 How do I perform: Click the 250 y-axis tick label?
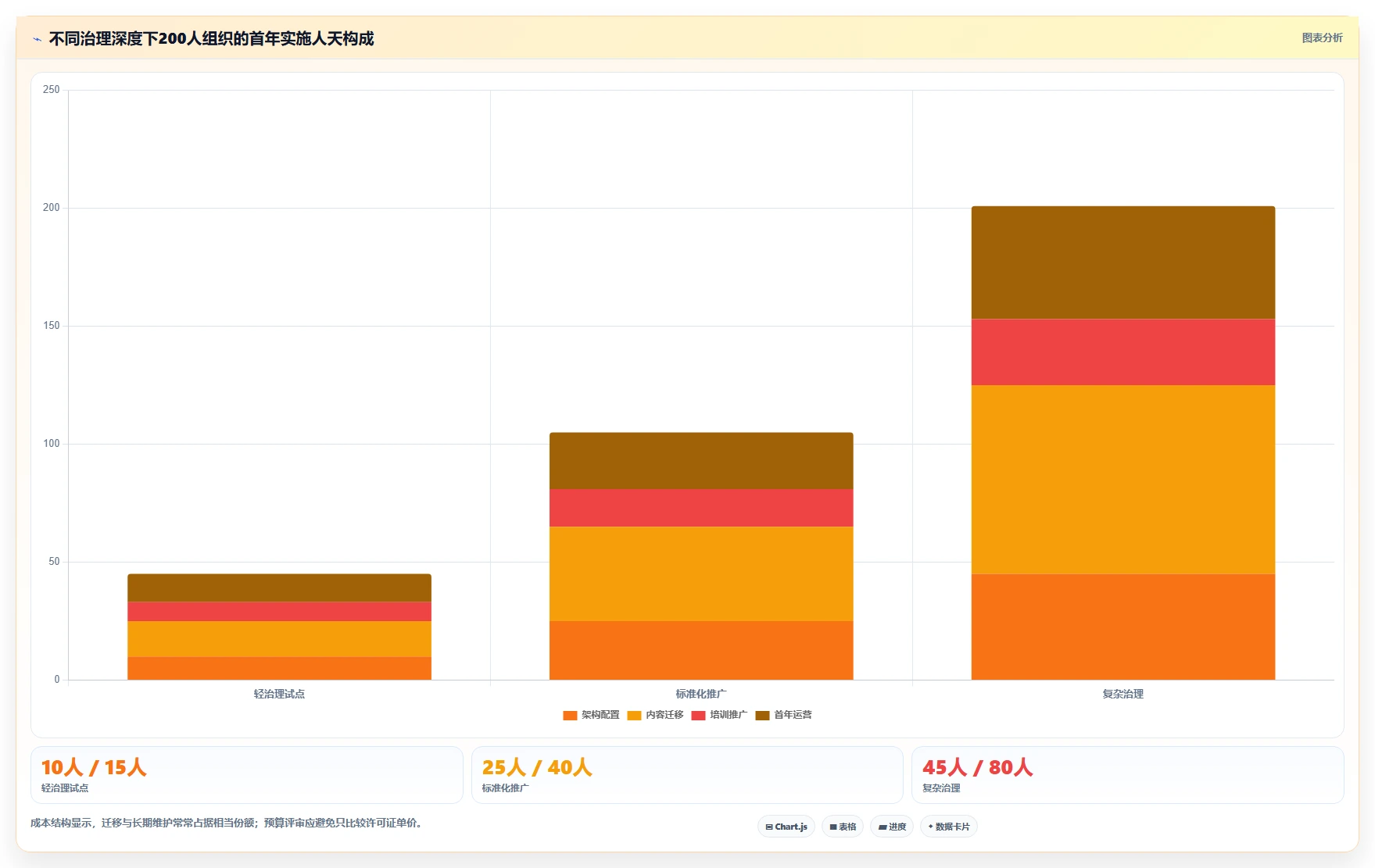(52, 90)
